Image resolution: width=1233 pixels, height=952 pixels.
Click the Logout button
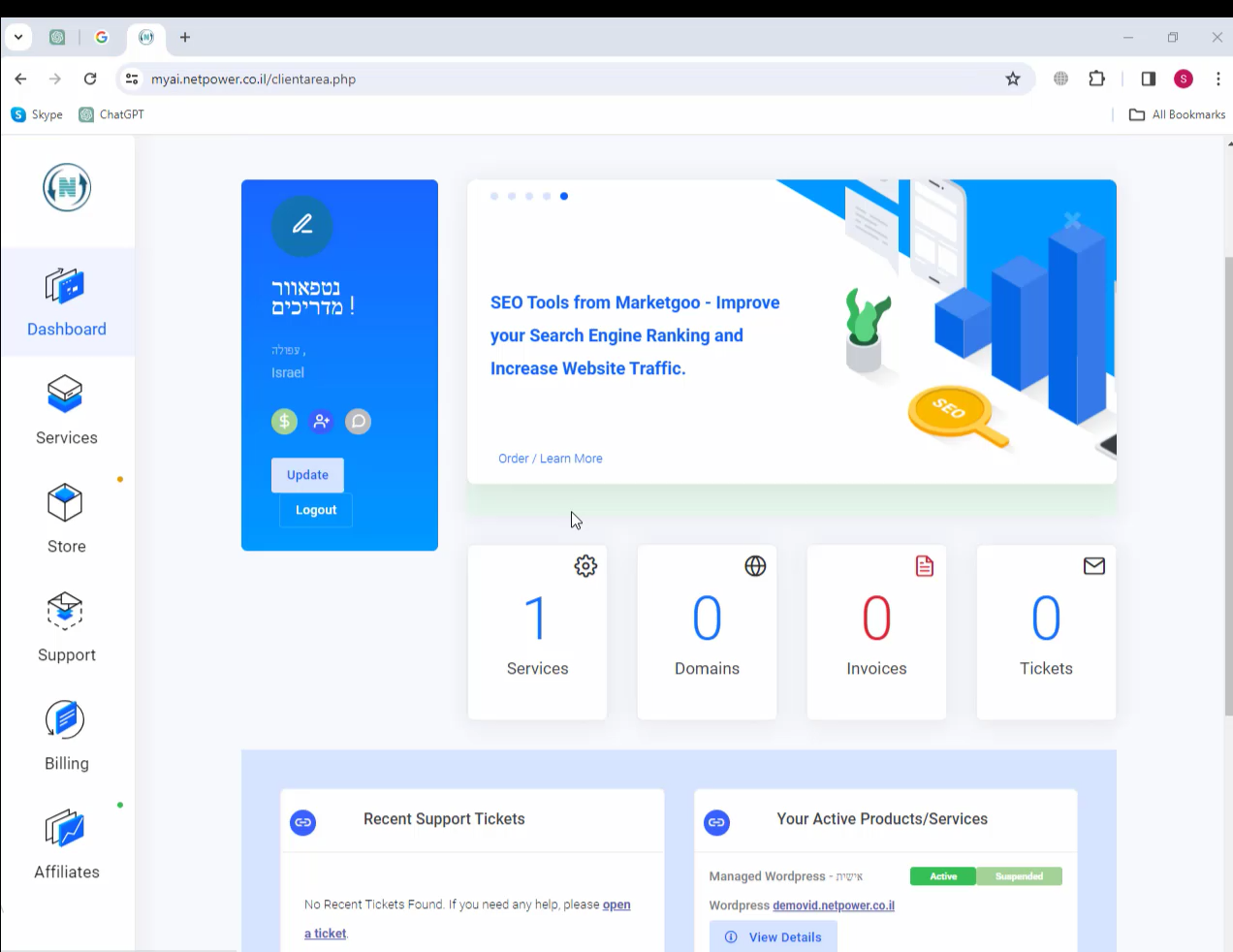coord(316,510)
